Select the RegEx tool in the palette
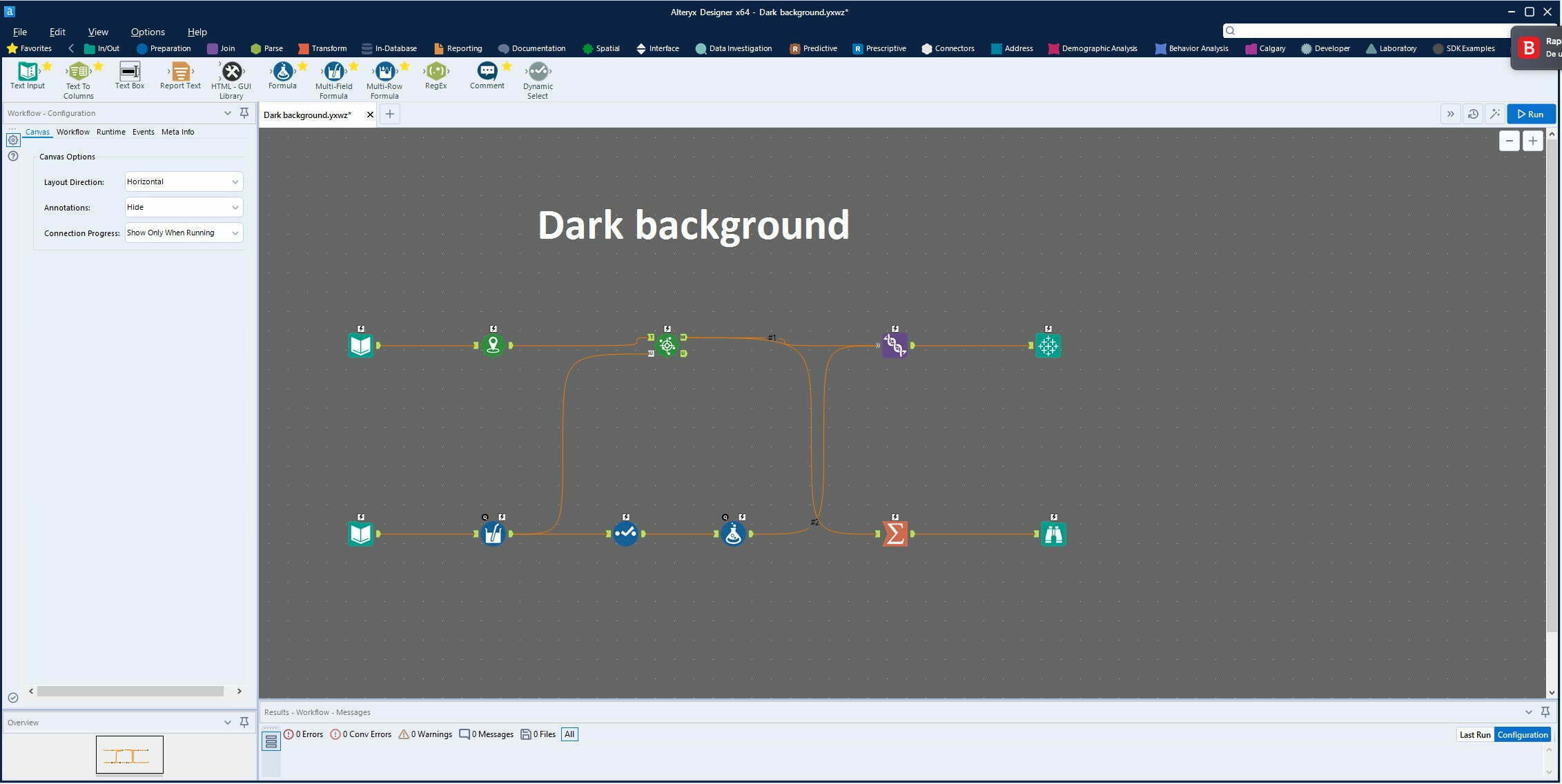 (436, 72)
